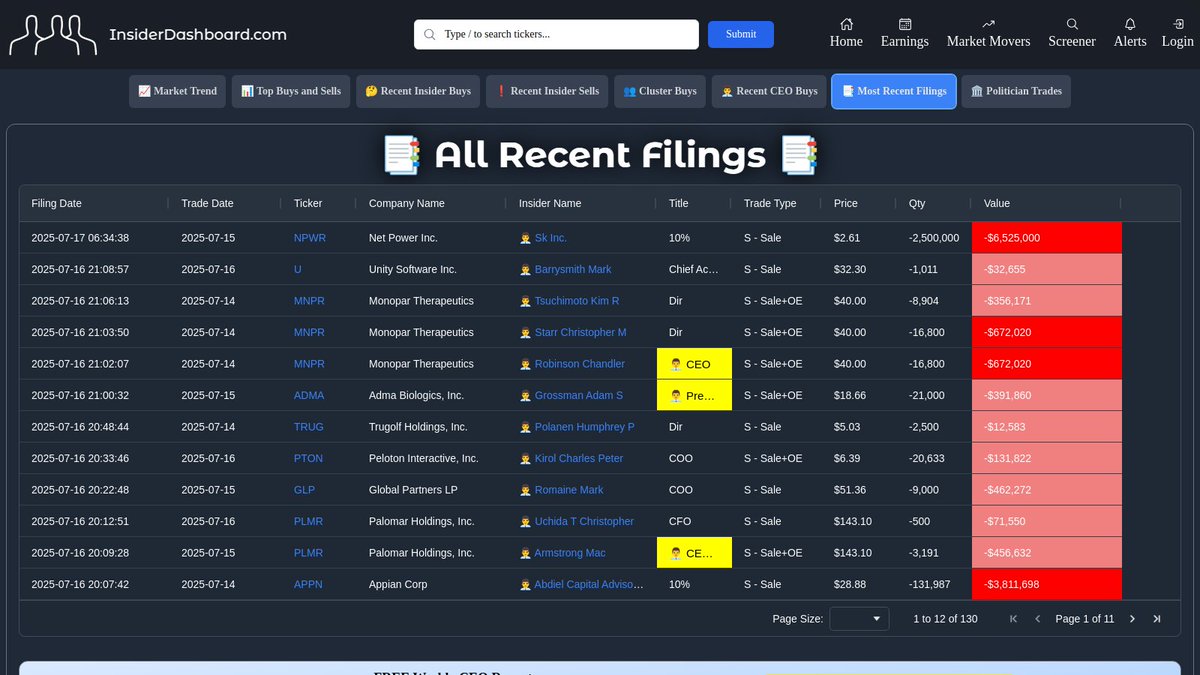
Task: Show Recent Insider Buys tab
Action: [418, 91]
